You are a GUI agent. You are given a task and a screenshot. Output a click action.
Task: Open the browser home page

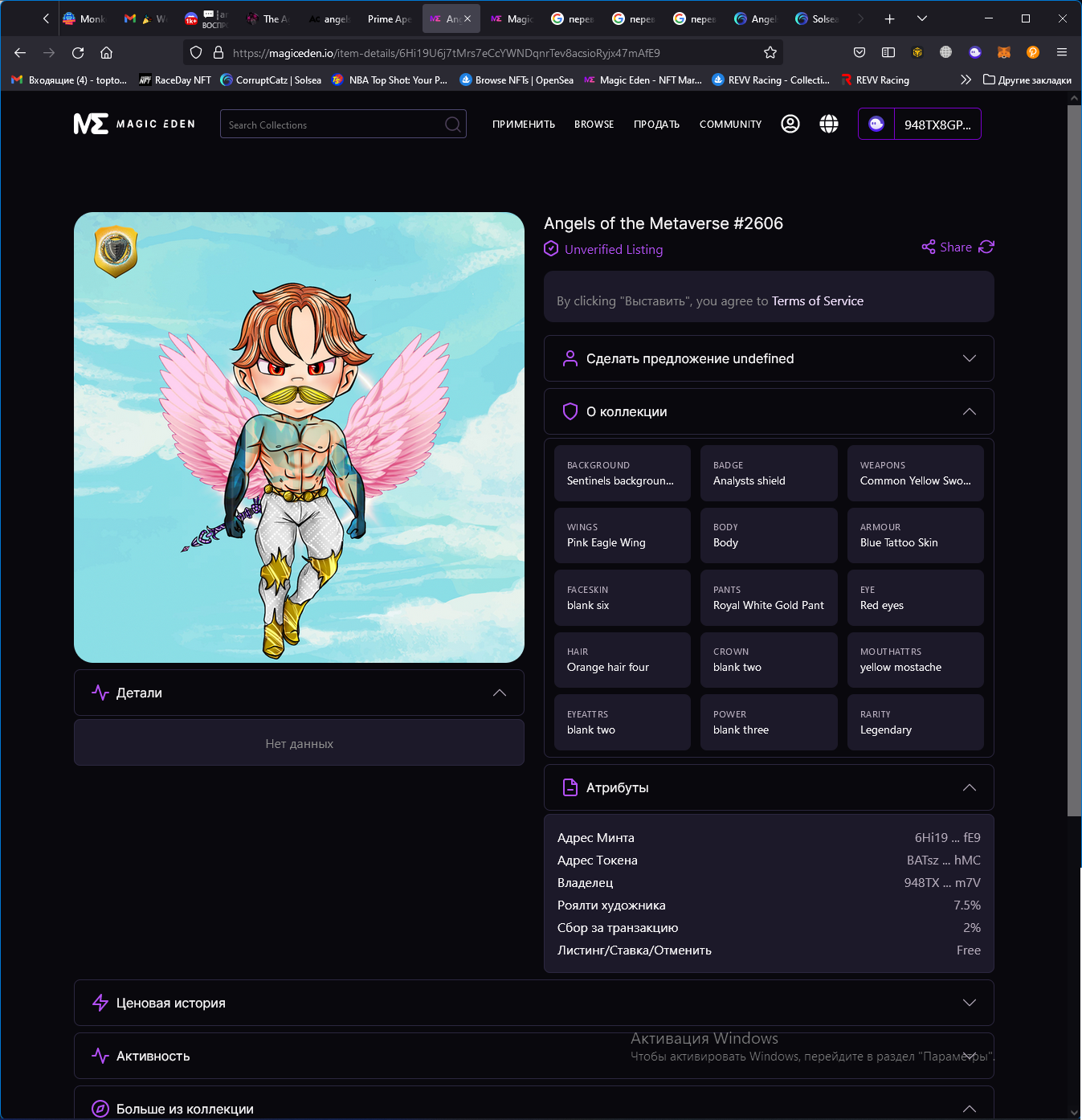coord(106,53)
